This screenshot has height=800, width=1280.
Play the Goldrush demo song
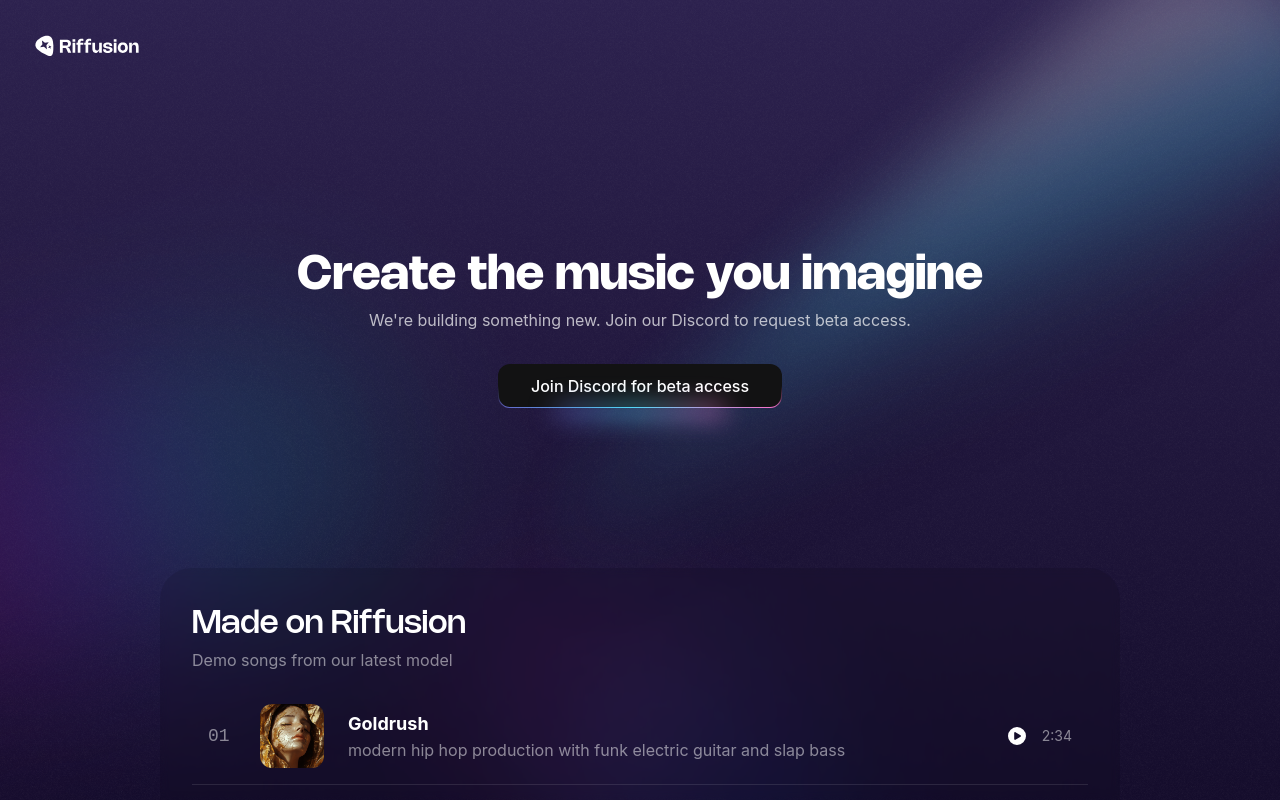[1017, 736]
